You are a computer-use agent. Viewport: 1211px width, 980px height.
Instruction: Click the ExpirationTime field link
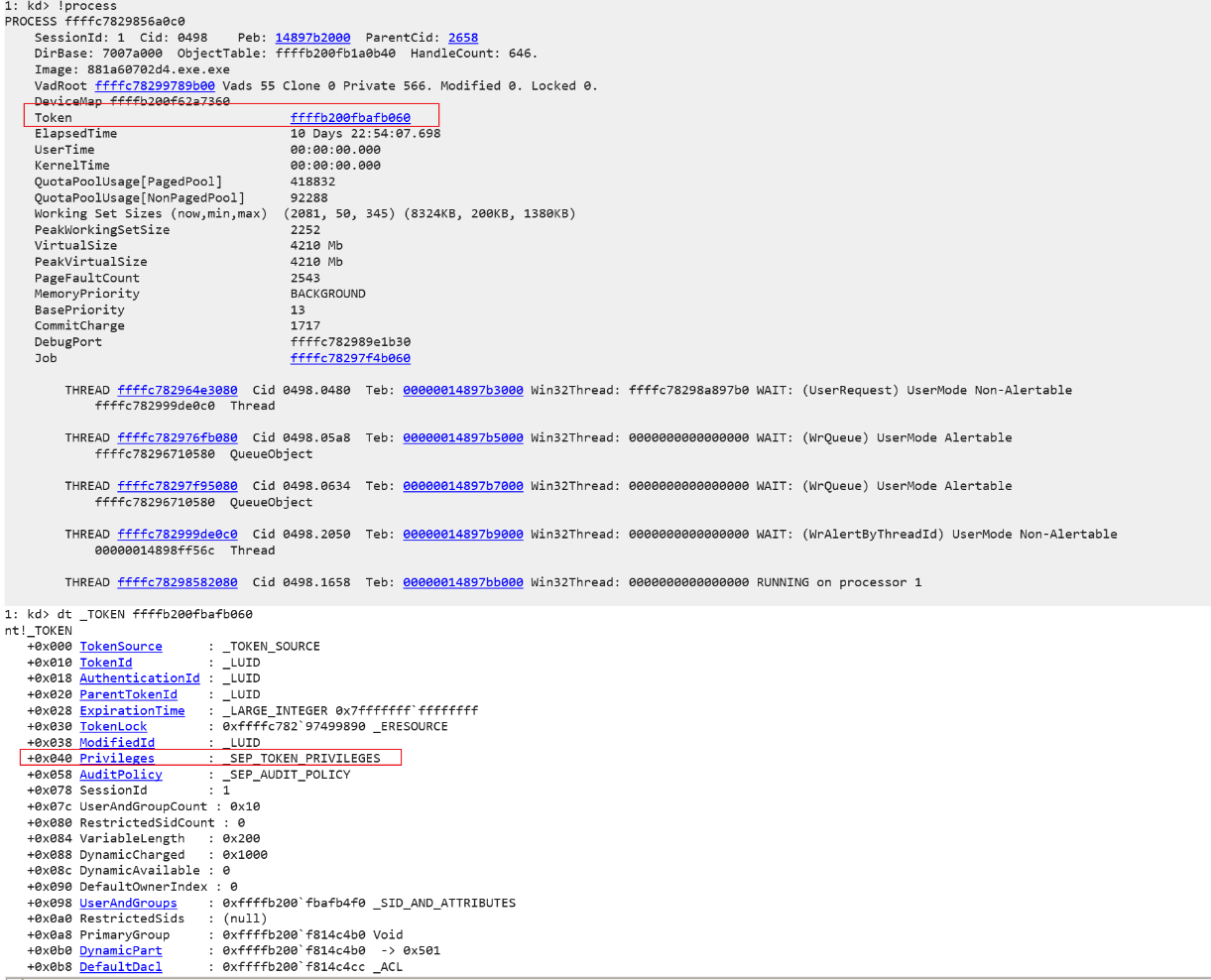point(132,710)
